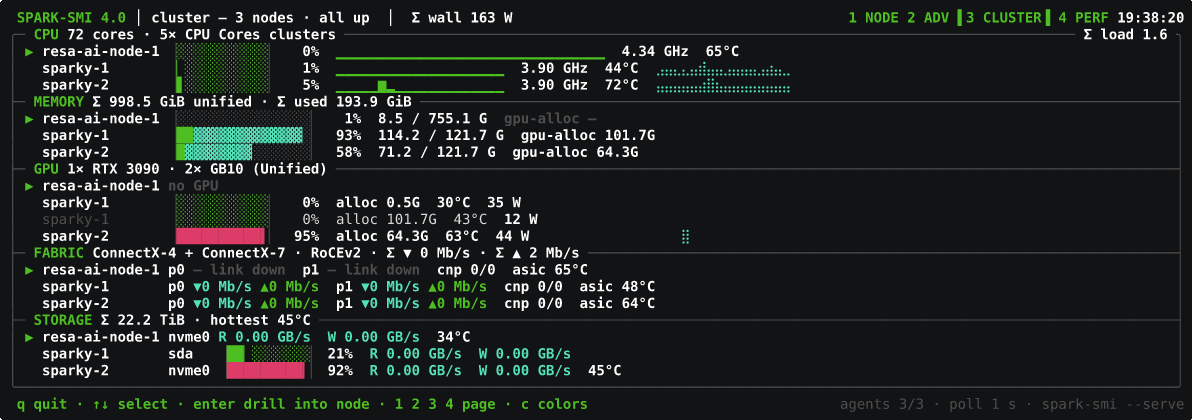Screen dimensions: 1192x420
Task: Click the sparky-2 GPU usage bar at 95%
Action: coord(222,237)
